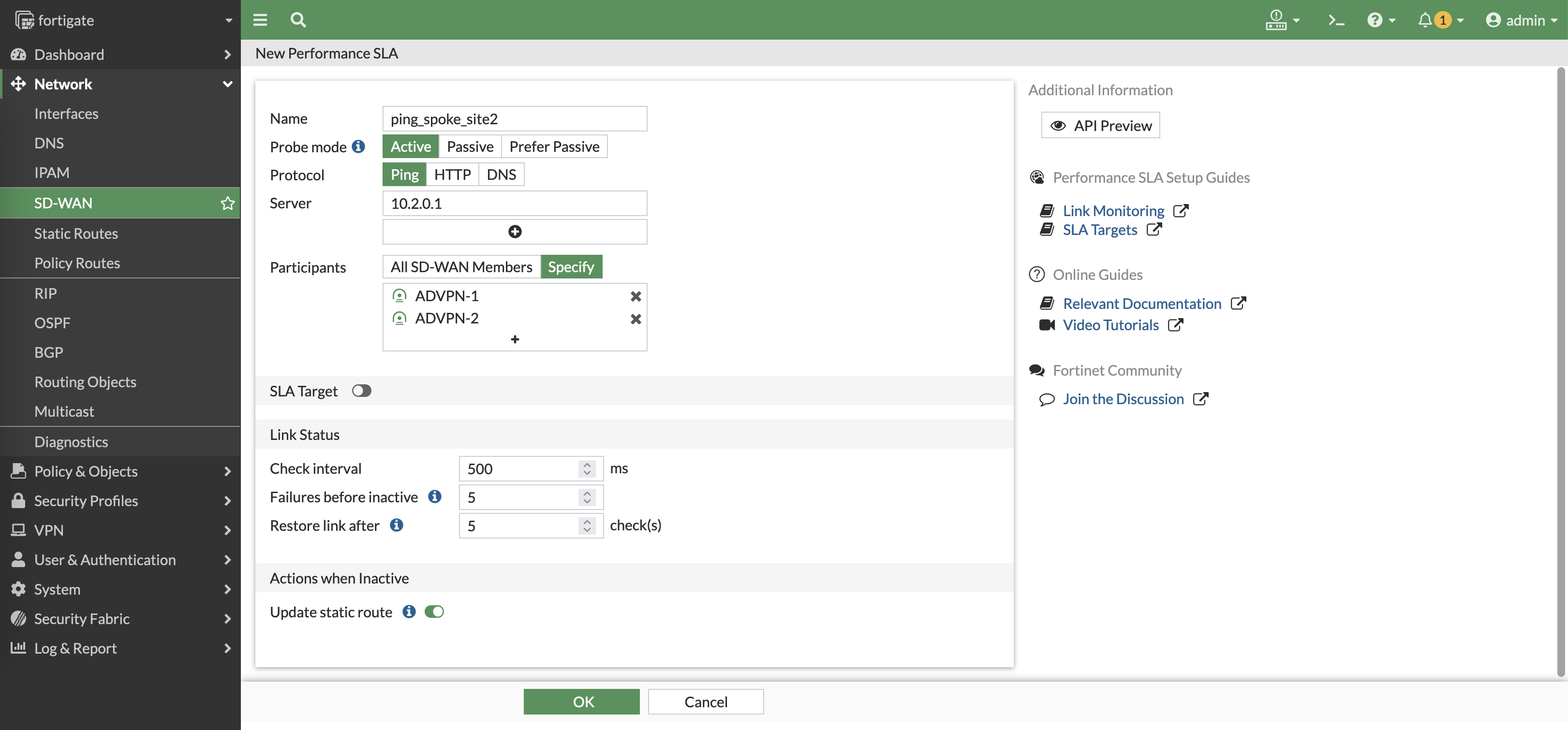Click the hamburger menu icon

click(260, 20)
